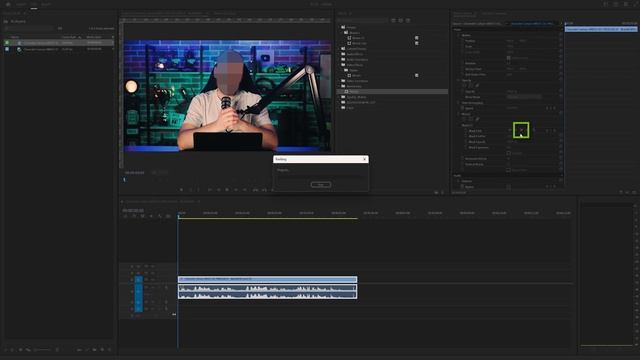
Task: Toggle Linked Selection in Timeline
Action: (142, 216)
